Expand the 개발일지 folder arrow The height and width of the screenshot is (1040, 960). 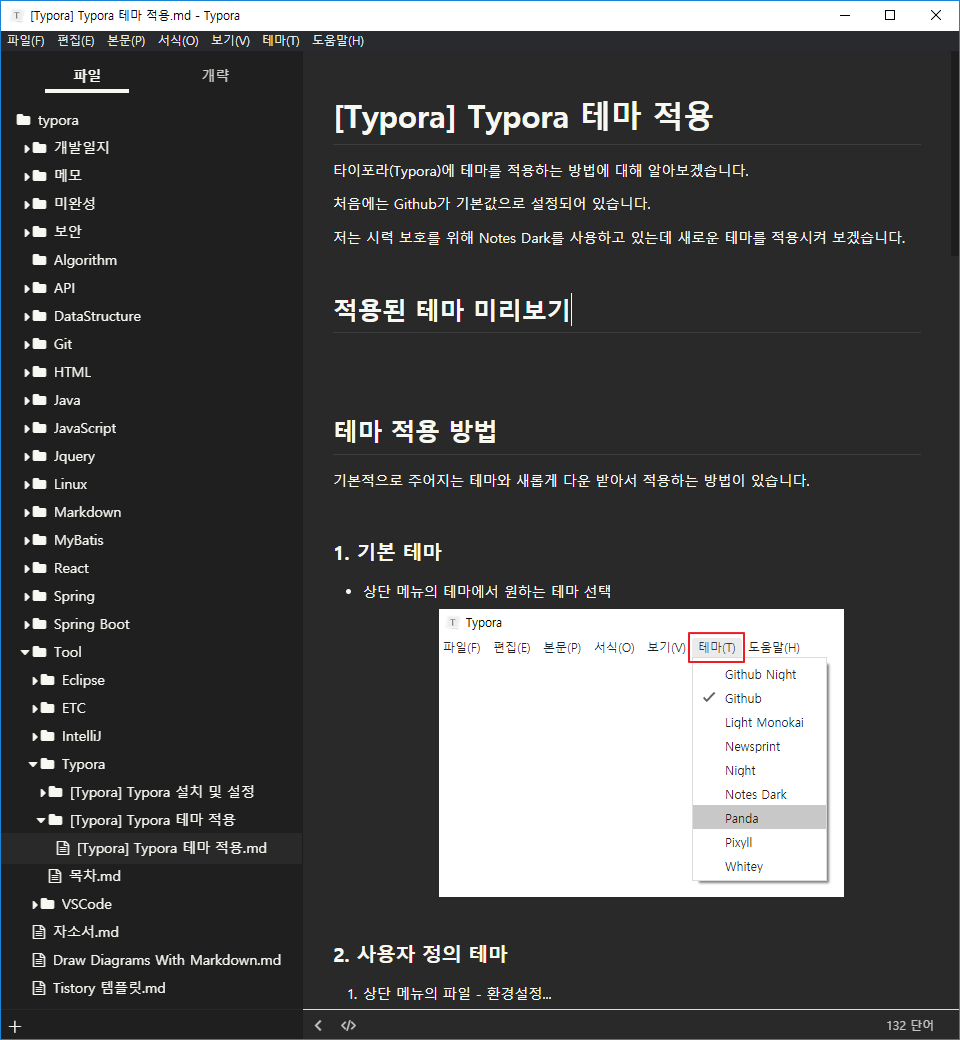click(x=27, y=149)
